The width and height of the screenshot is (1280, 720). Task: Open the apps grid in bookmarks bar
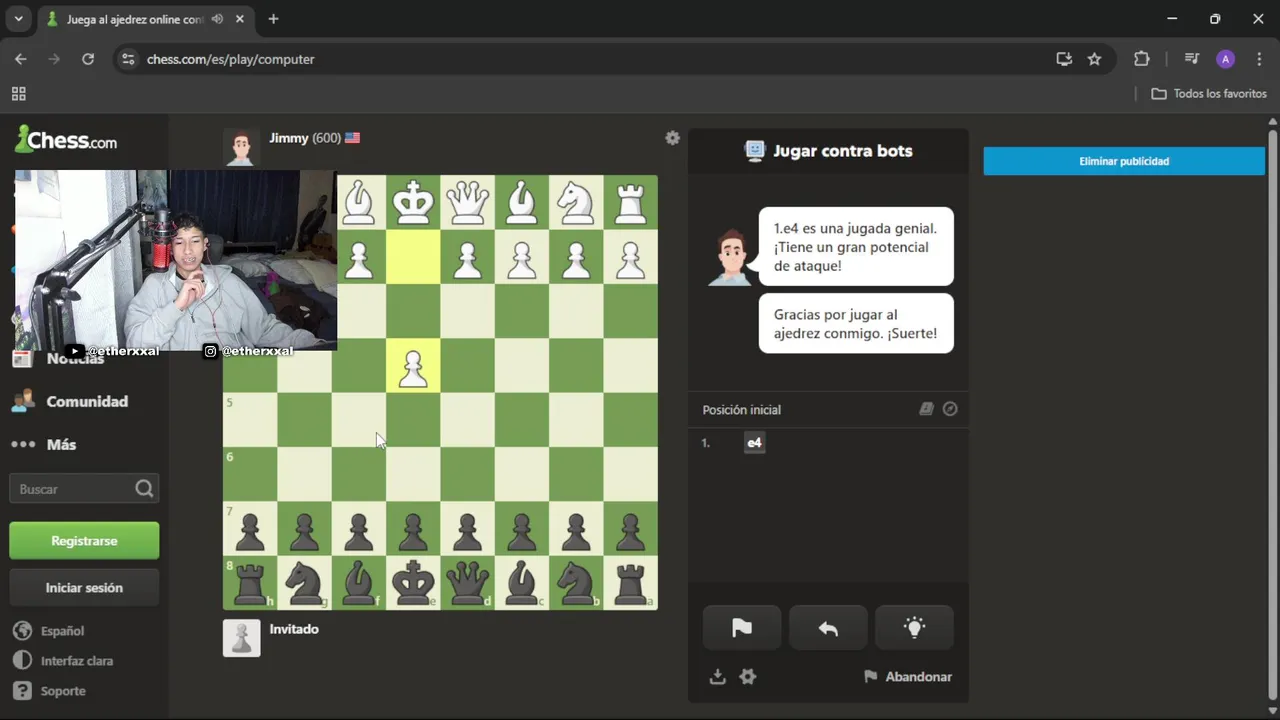18,94
